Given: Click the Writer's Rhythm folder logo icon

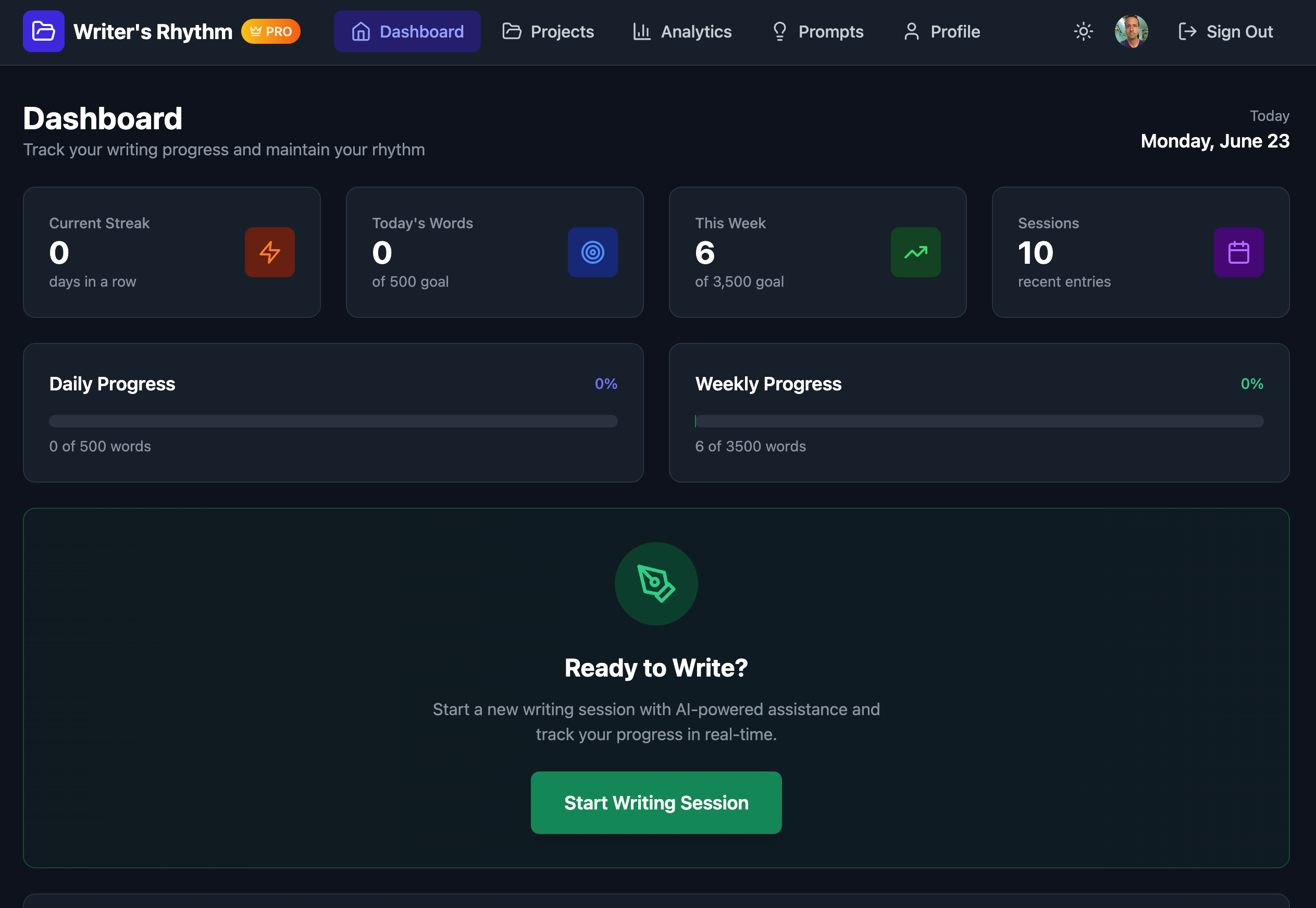Looking at the screenshot, I should (43, 31).
